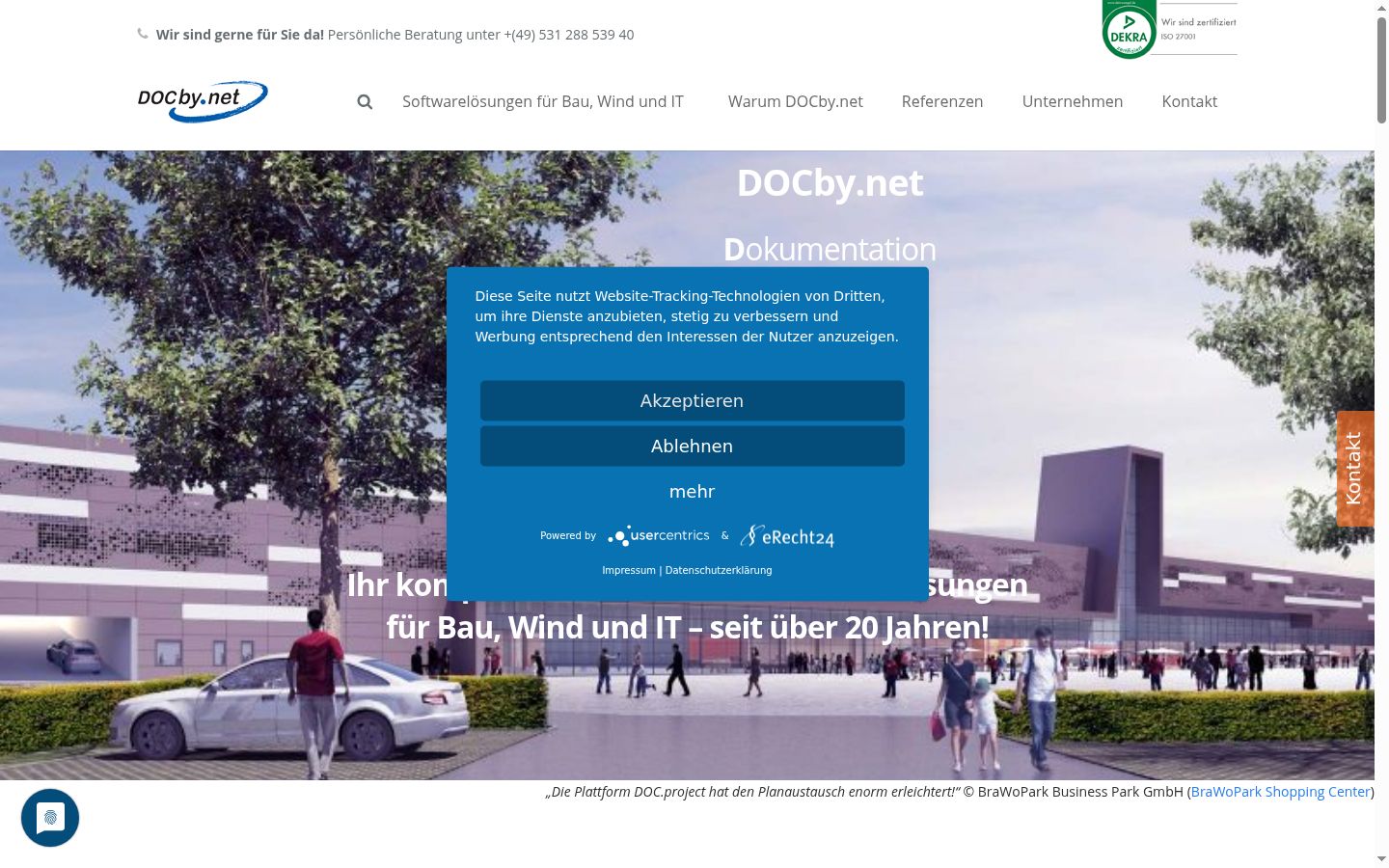Click the phone icon in top bar
Image resolution: width=1389 pixels, height=868 pixels.
143,34
